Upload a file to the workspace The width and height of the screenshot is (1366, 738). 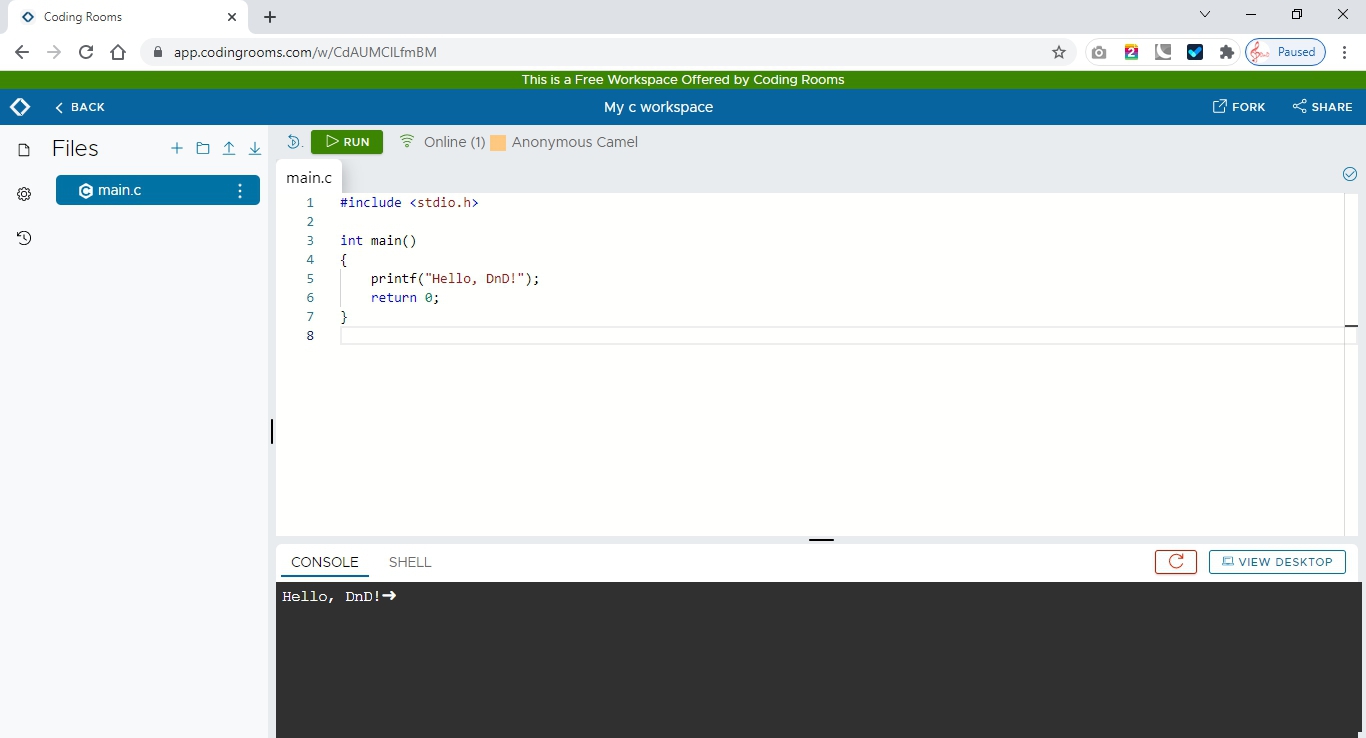(x=229, y=148)
